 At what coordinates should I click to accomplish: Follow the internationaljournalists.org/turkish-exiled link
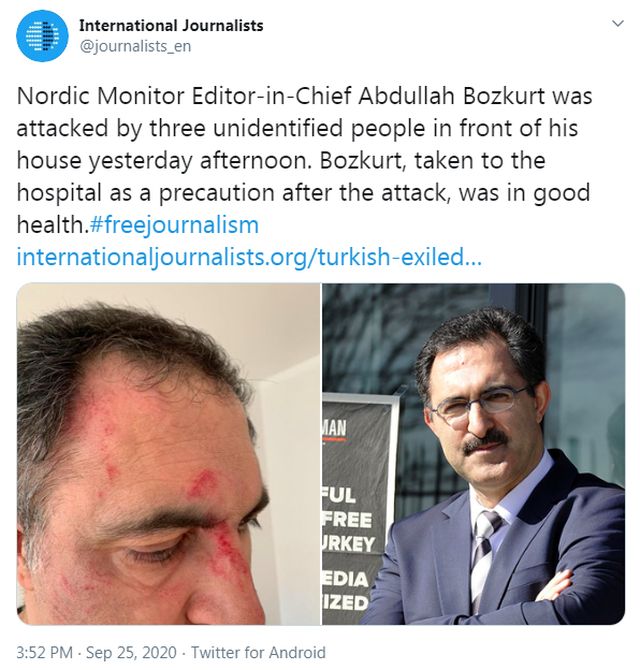point(249,257)
